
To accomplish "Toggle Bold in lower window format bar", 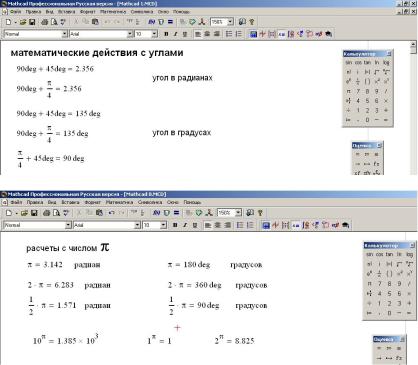I will (x=175, y=225).
